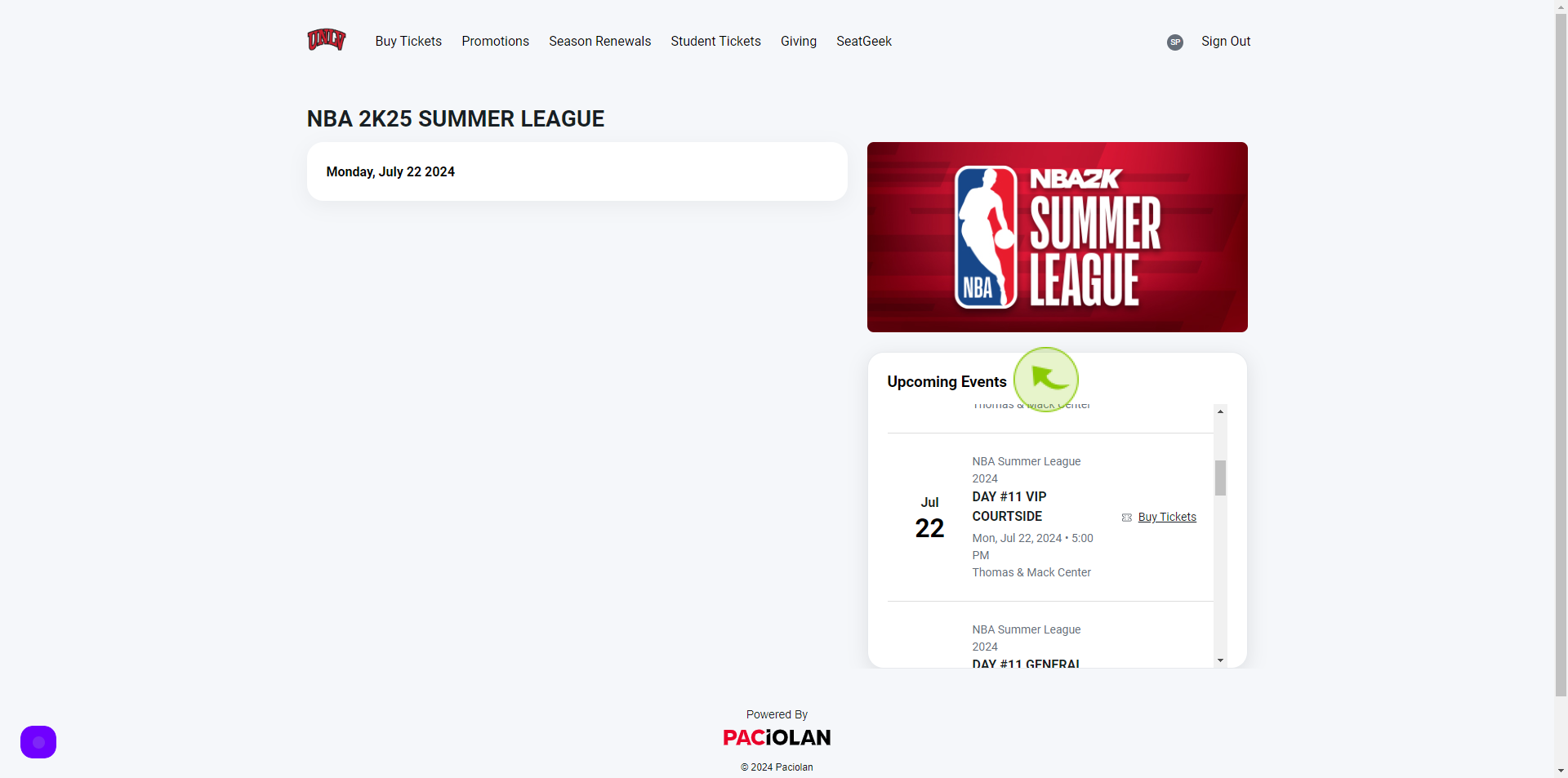The width and height of the screenshot is (1568, 778).
Task: Click the purple chat widget button
Action: tap(38, 742)
